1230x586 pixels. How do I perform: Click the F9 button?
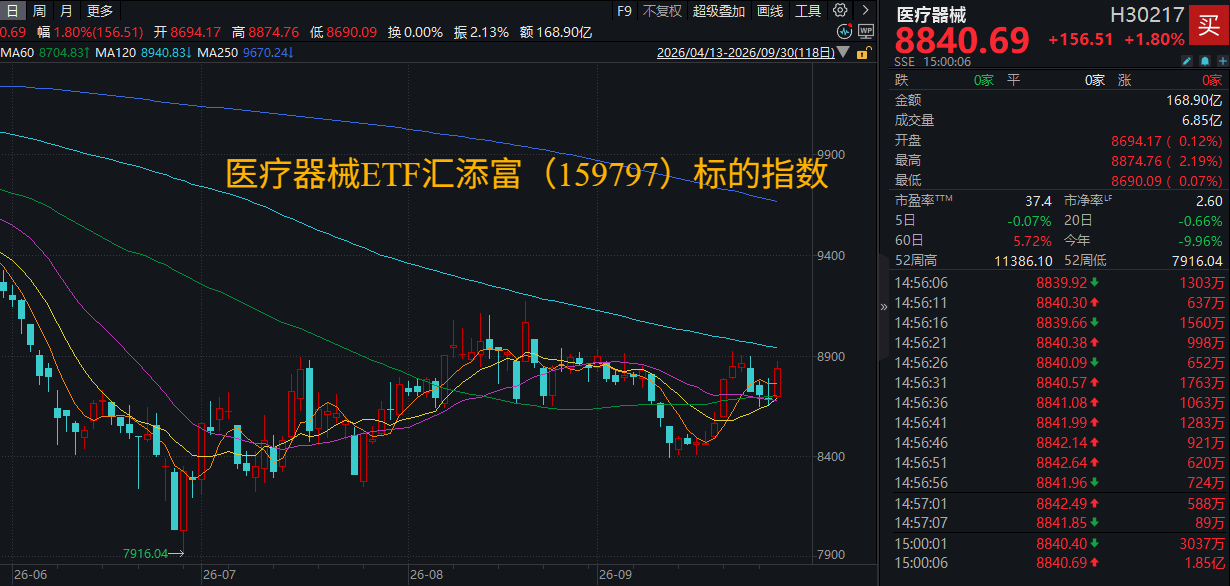[x=625, y=11]
